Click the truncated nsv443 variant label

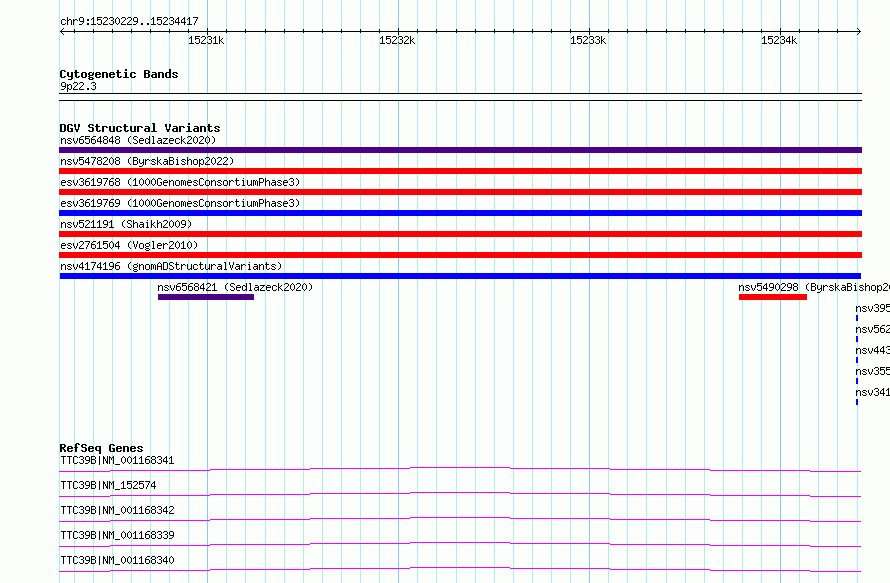[x=872, y=350]
